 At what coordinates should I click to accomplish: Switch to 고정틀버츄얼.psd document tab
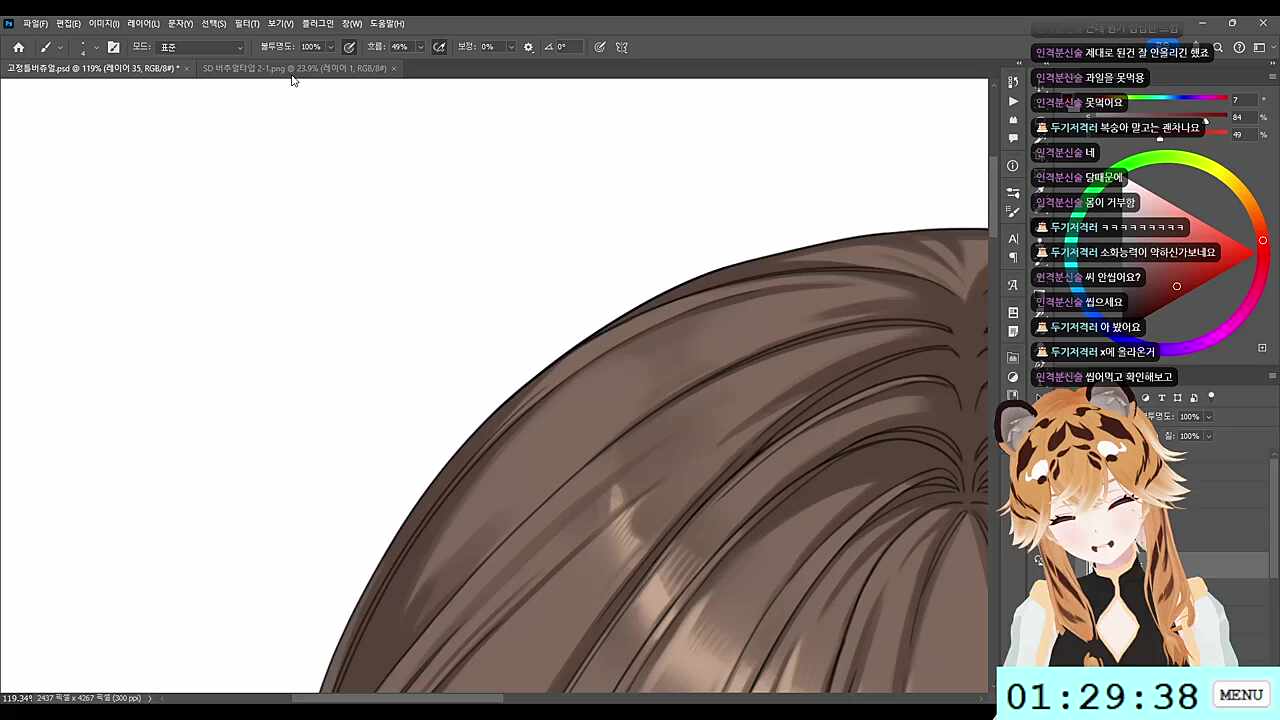(92, 68)
